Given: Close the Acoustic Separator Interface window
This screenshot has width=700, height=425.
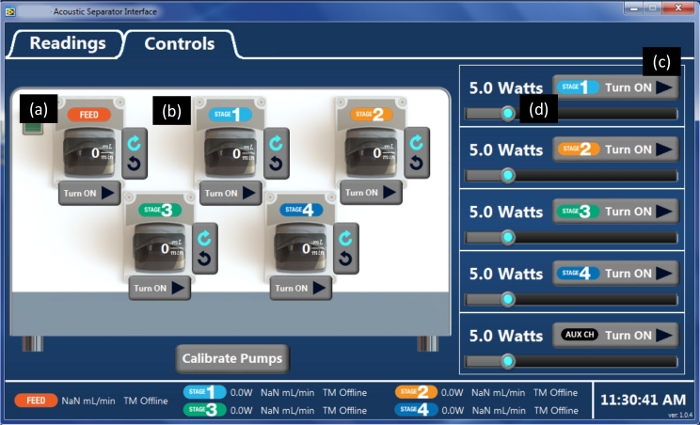Looking at the screenshot, I should click(678, 8).
